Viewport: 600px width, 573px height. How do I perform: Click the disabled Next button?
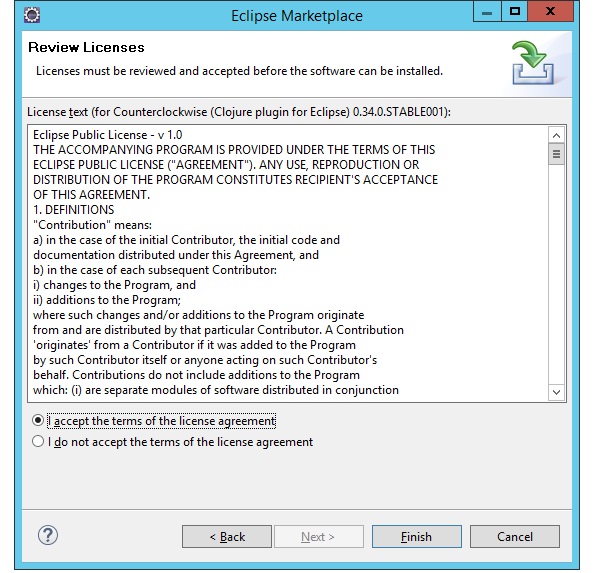coord(318,537)
